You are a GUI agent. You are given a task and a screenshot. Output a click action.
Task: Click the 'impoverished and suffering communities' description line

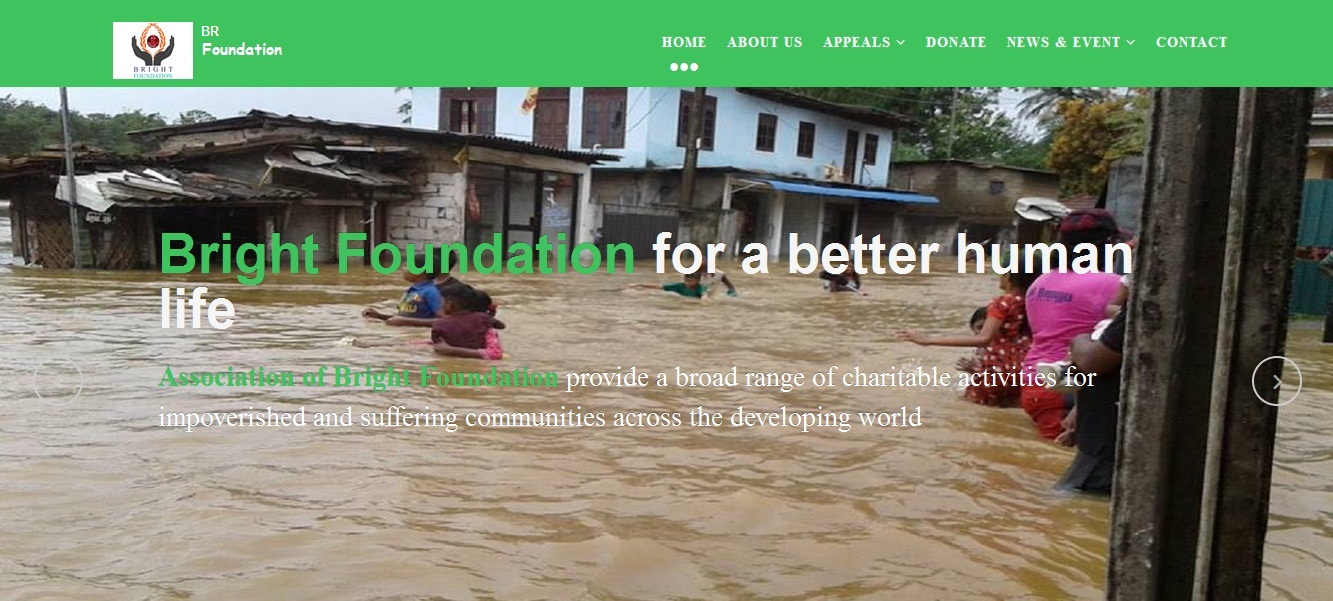[540, 417]
